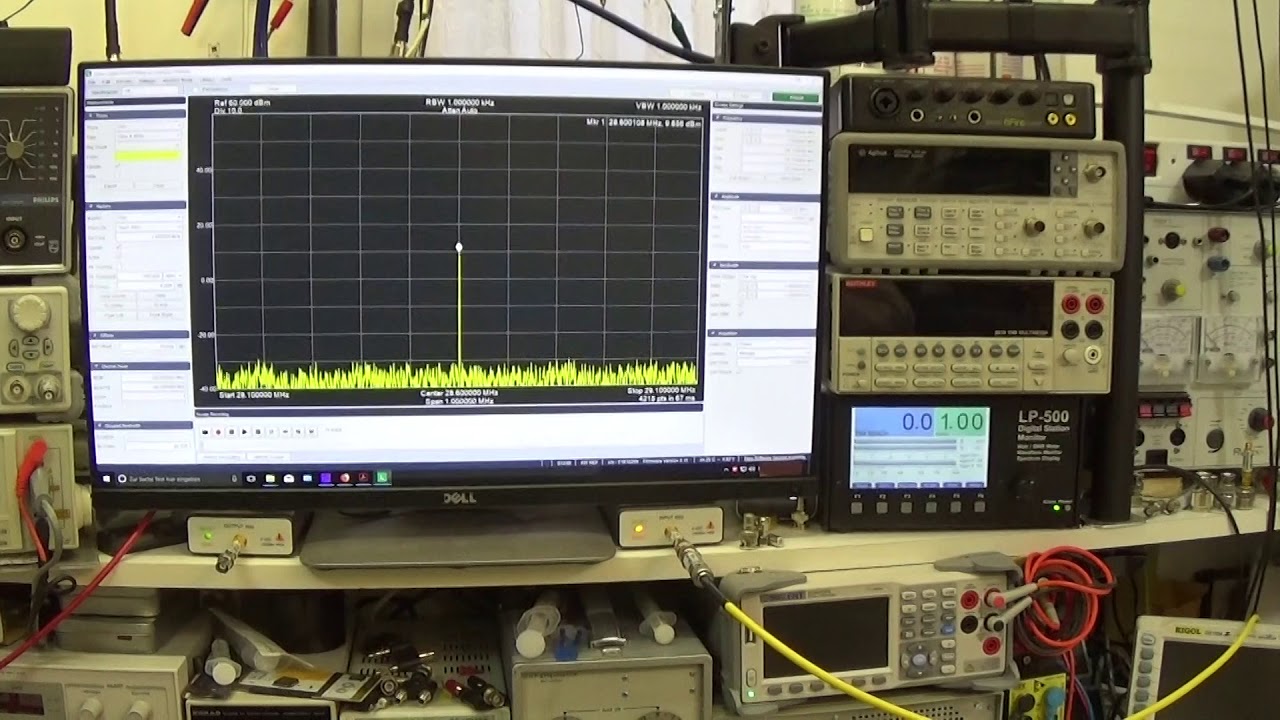The image size is (1280, 720).
Task: Collapse the Trace panel header
Action: (x=135, y=114)
